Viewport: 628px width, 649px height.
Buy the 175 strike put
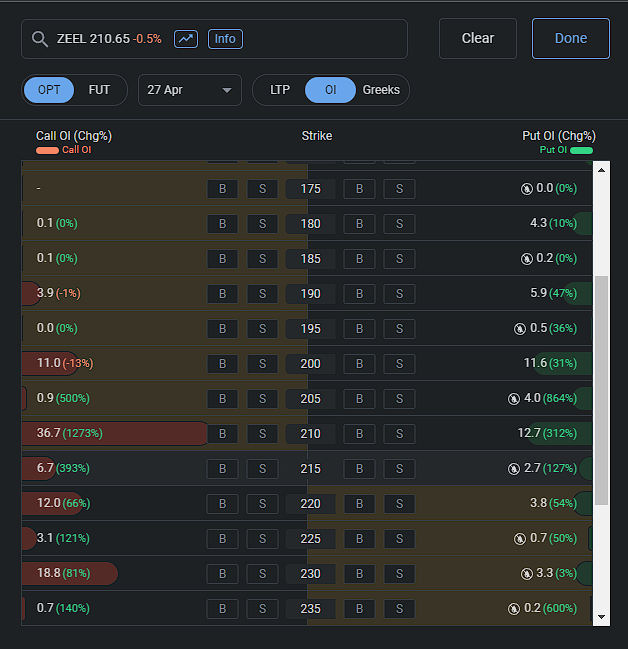(359, 189)
